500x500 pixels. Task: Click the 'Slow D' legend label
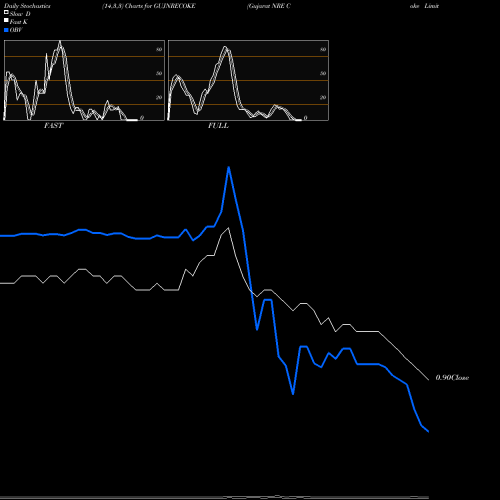click(20, 14)
